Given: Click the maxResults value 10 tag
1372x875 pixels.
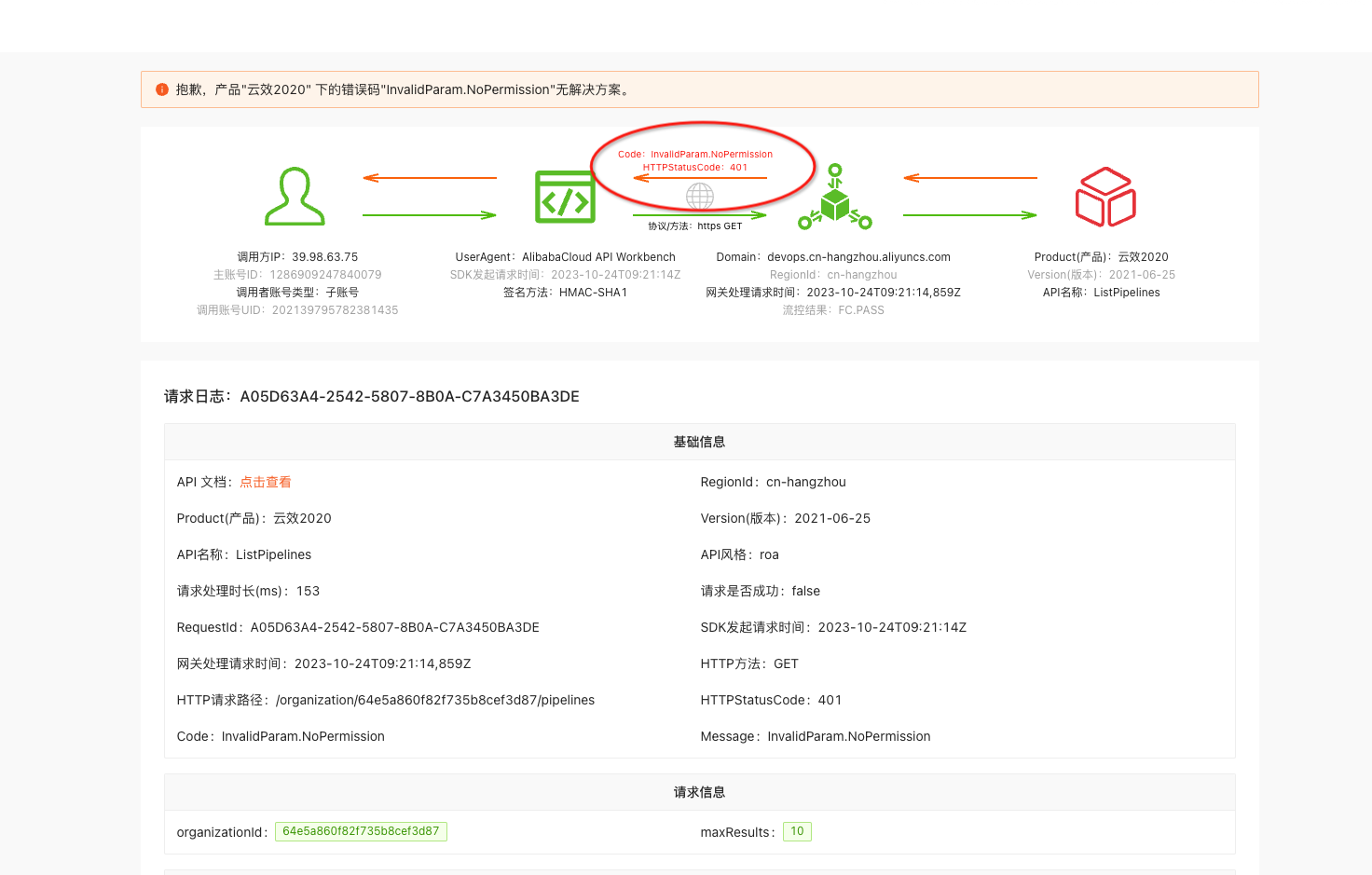Looking at the screenshot, I should pos(797,831).
